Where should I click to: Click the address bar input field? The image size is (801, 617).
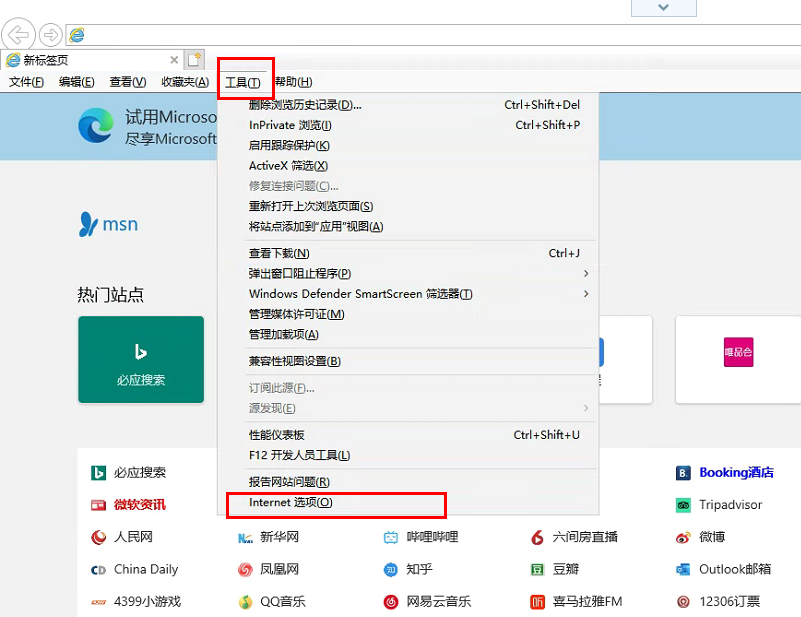coord(434,35)
